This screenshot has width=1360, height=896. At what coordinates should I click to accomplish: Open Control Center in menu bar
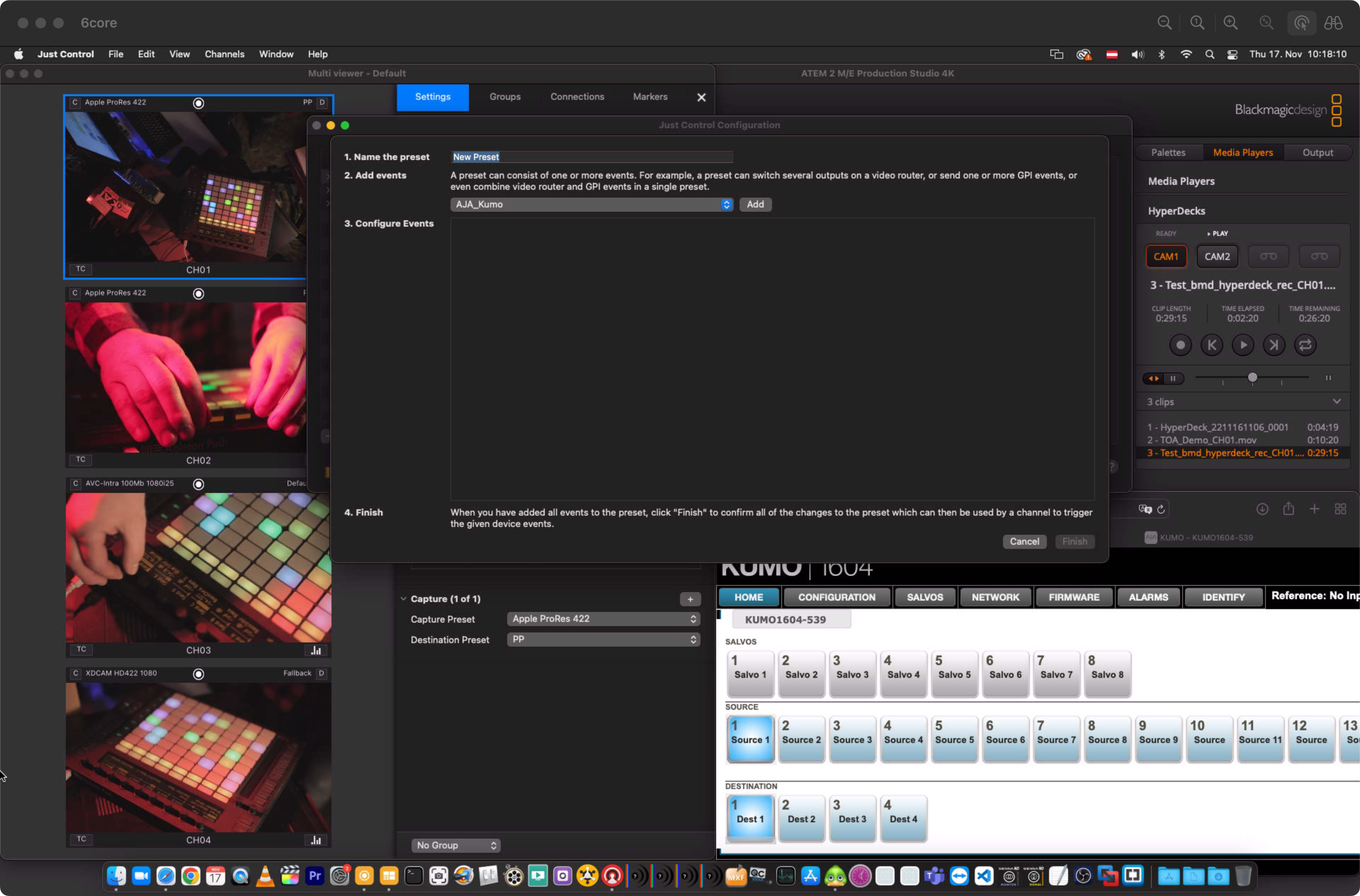(1232, 54)
